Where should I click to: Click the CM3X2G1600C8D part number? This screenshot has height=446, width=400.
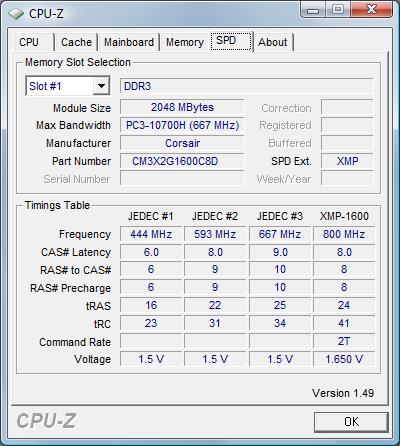tap(182, 161)
